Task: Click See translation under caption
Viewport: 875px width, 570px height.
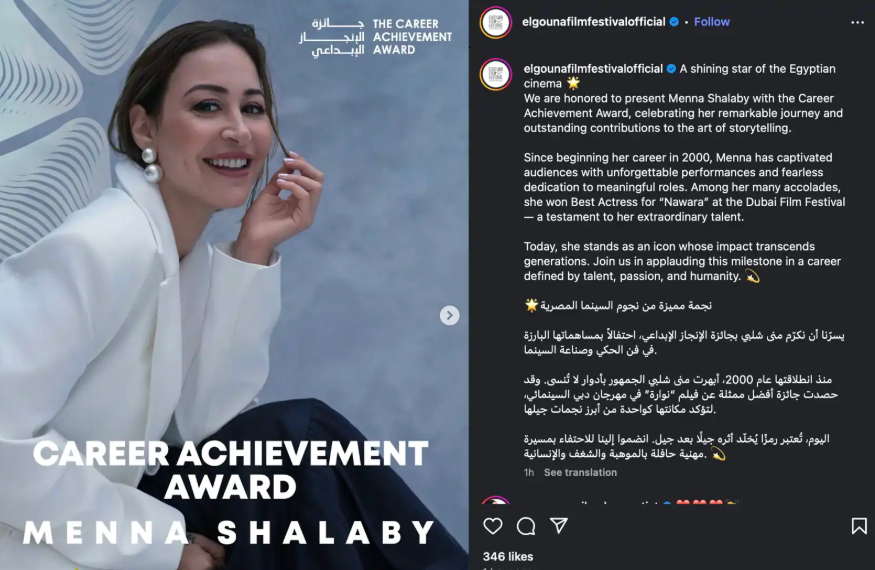Action: pos(580,472)
